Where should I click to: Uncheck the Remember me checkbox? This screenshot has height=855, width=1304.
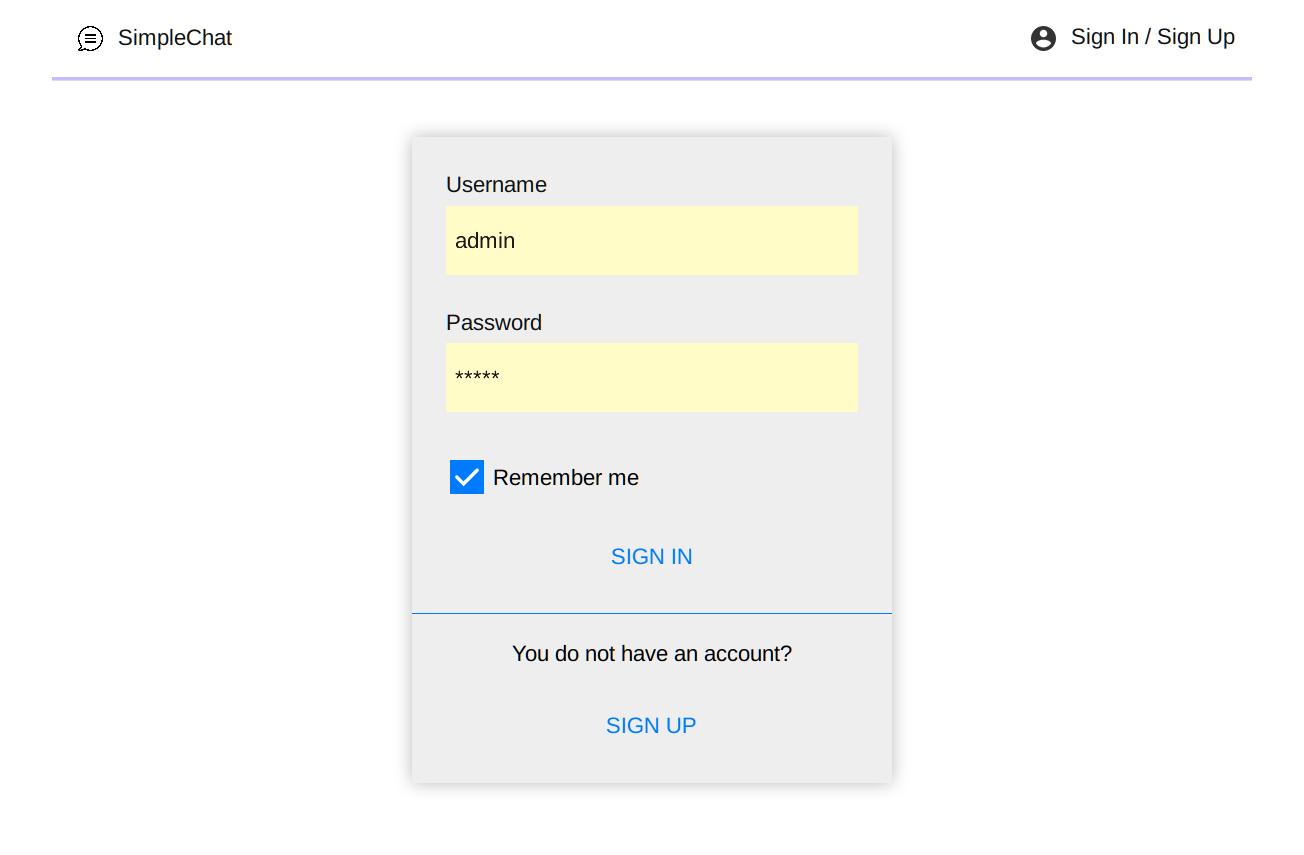[x=466, y=477]
